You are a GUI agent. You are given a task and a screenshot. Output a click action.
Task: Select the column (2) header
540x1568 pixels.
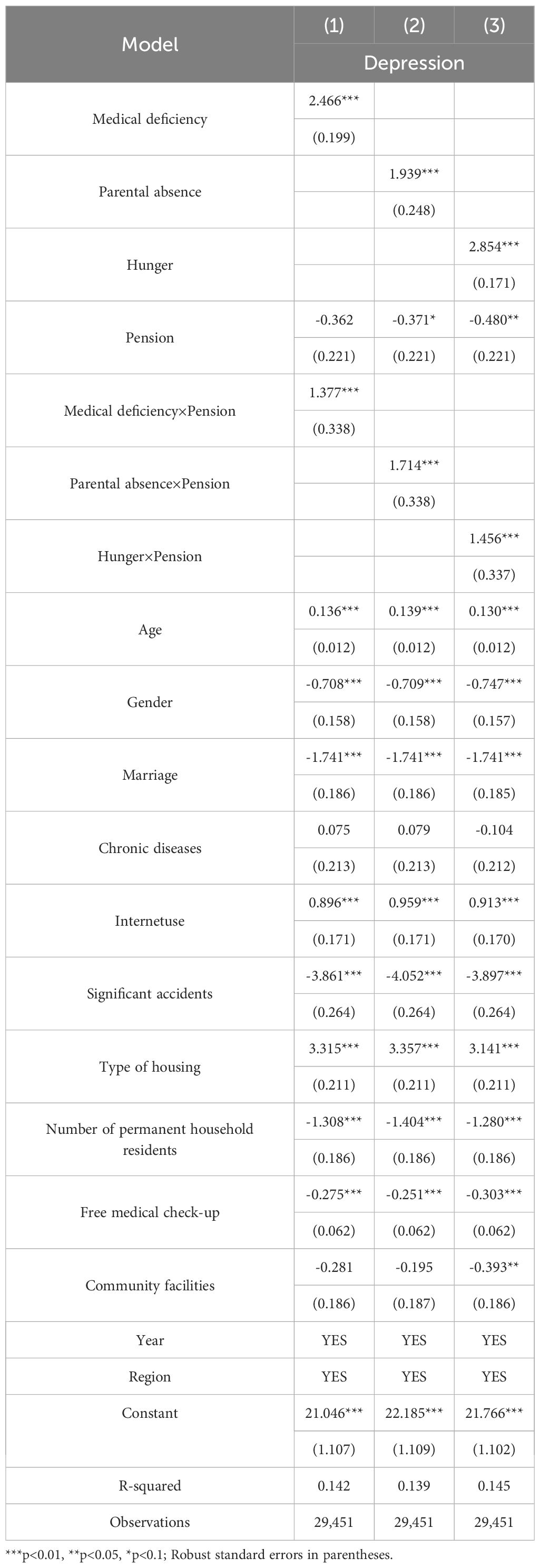[x=414, y=26]
